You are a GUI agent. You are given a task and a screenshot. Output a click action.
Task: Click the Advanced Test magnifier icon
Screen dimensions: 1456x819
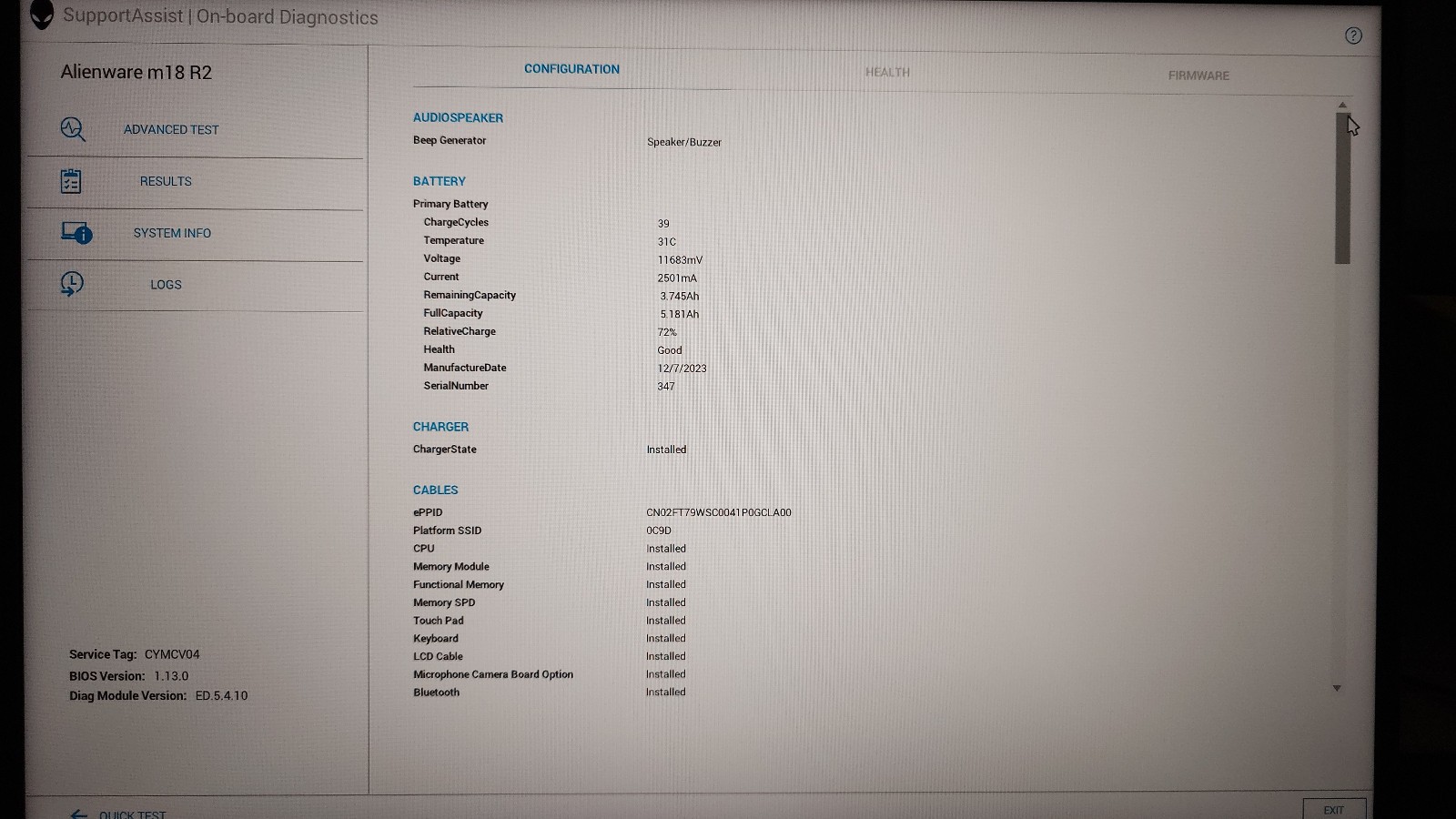(73, 129)
